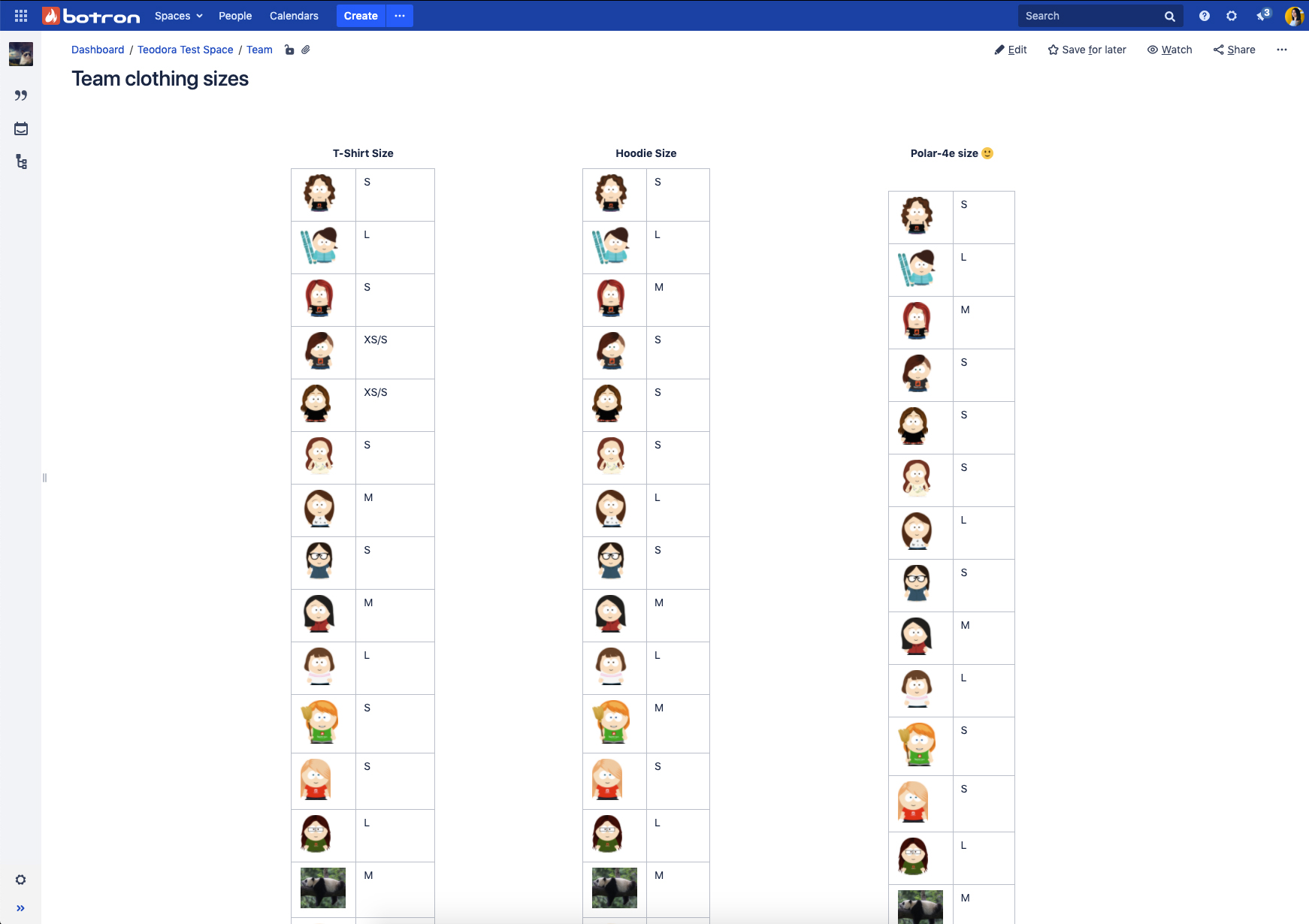
Task: Open the People menu item
Action: 235,16
